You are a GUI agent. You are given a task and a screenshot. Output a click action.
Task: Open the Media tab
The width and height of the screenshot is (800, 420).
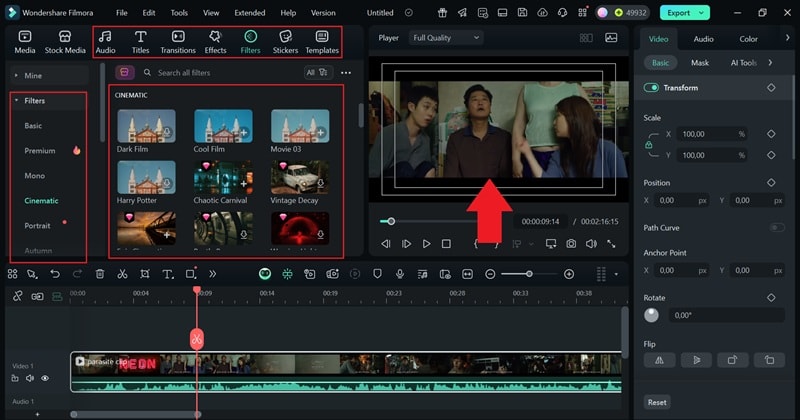[x=24, y=42]
